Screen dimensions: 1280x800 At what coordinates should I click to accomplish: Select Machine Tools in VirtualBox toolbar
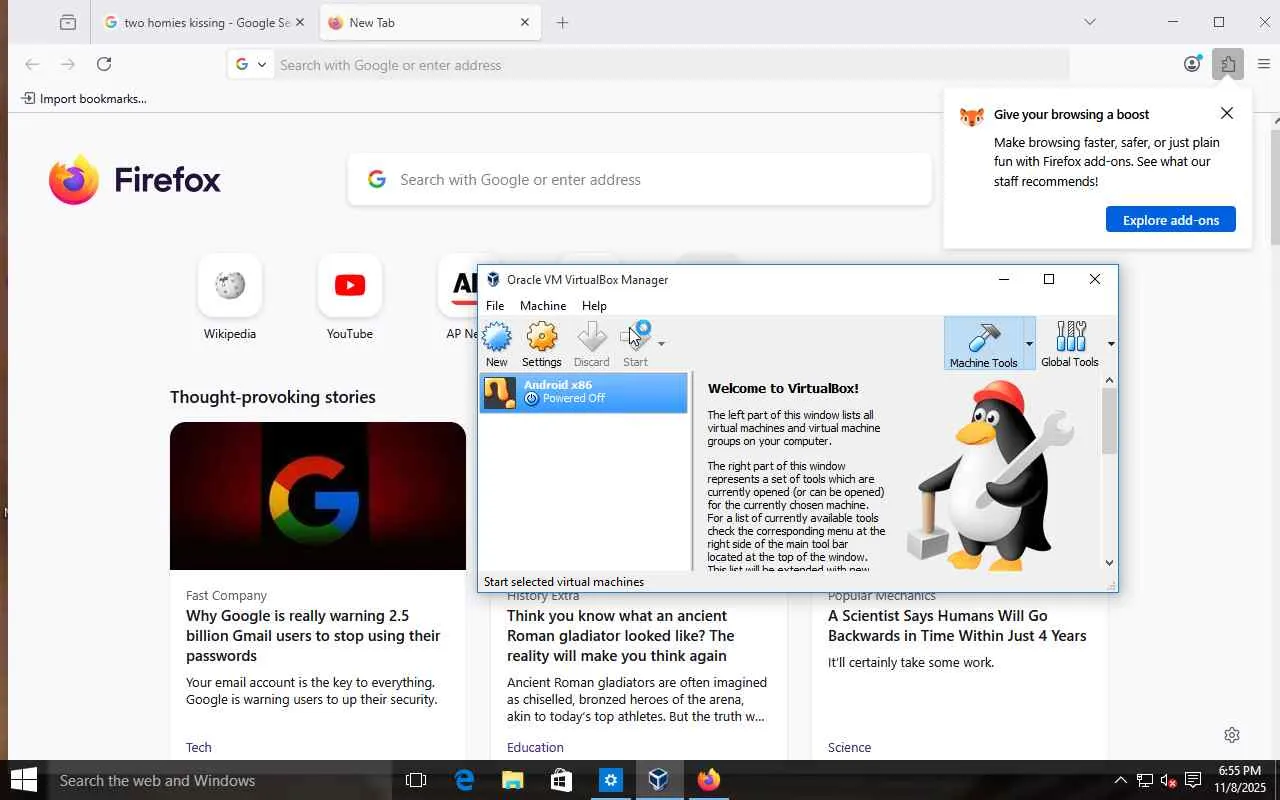[983, 345]
